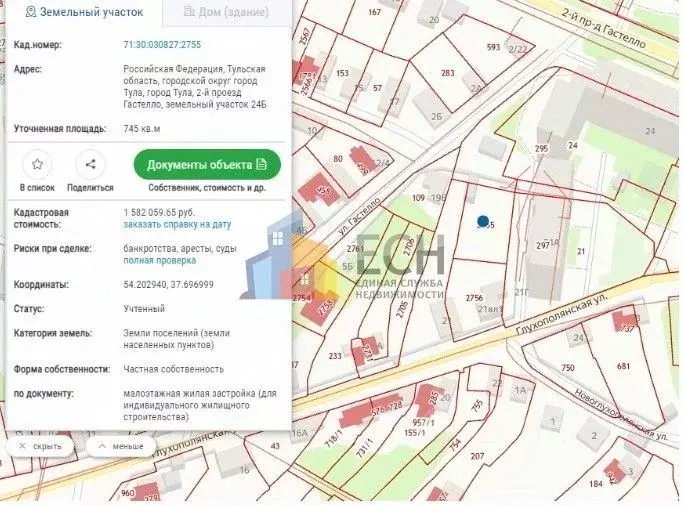Click the blue parcel marker on map
The height and width of the screenshot is (506, 684).
point(482,222)
